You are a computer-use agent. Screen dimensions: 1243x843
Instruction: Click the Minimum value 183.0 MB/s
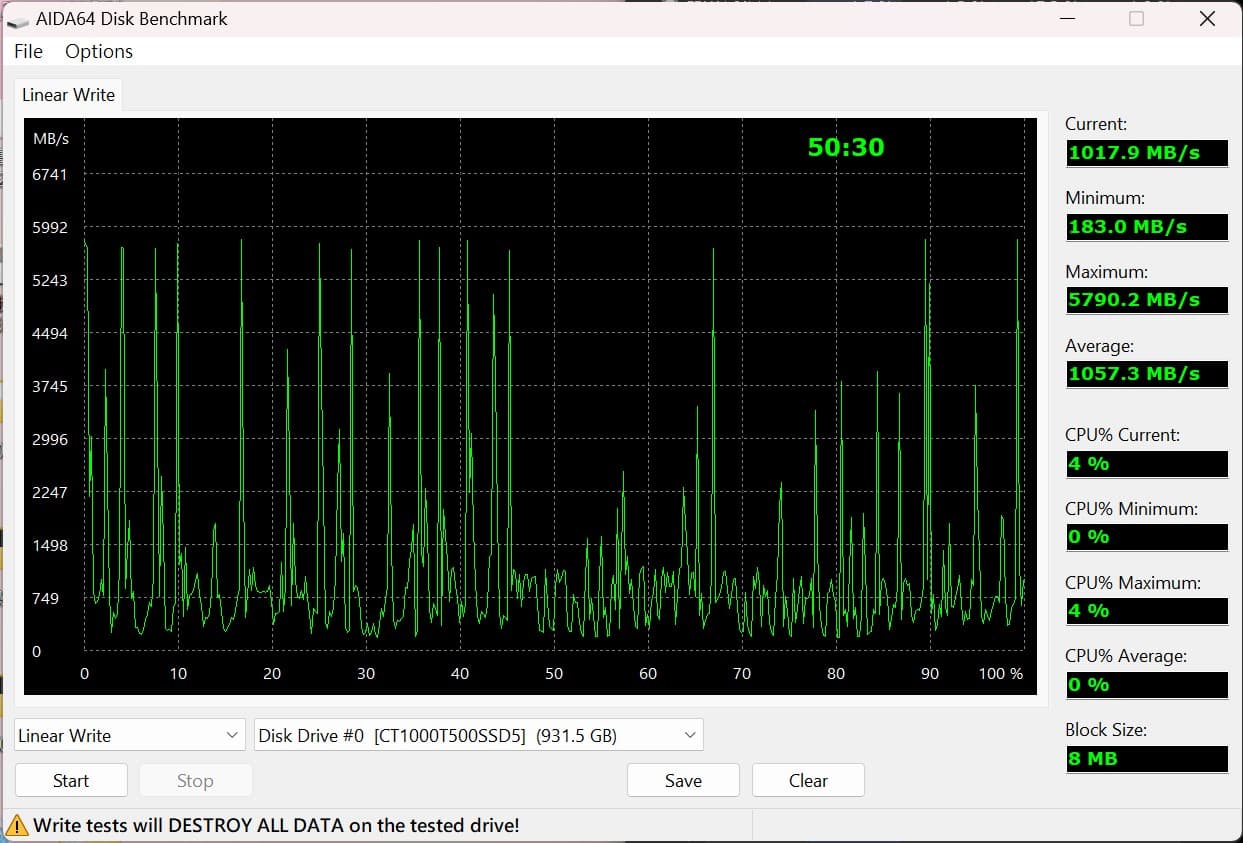1147,226
